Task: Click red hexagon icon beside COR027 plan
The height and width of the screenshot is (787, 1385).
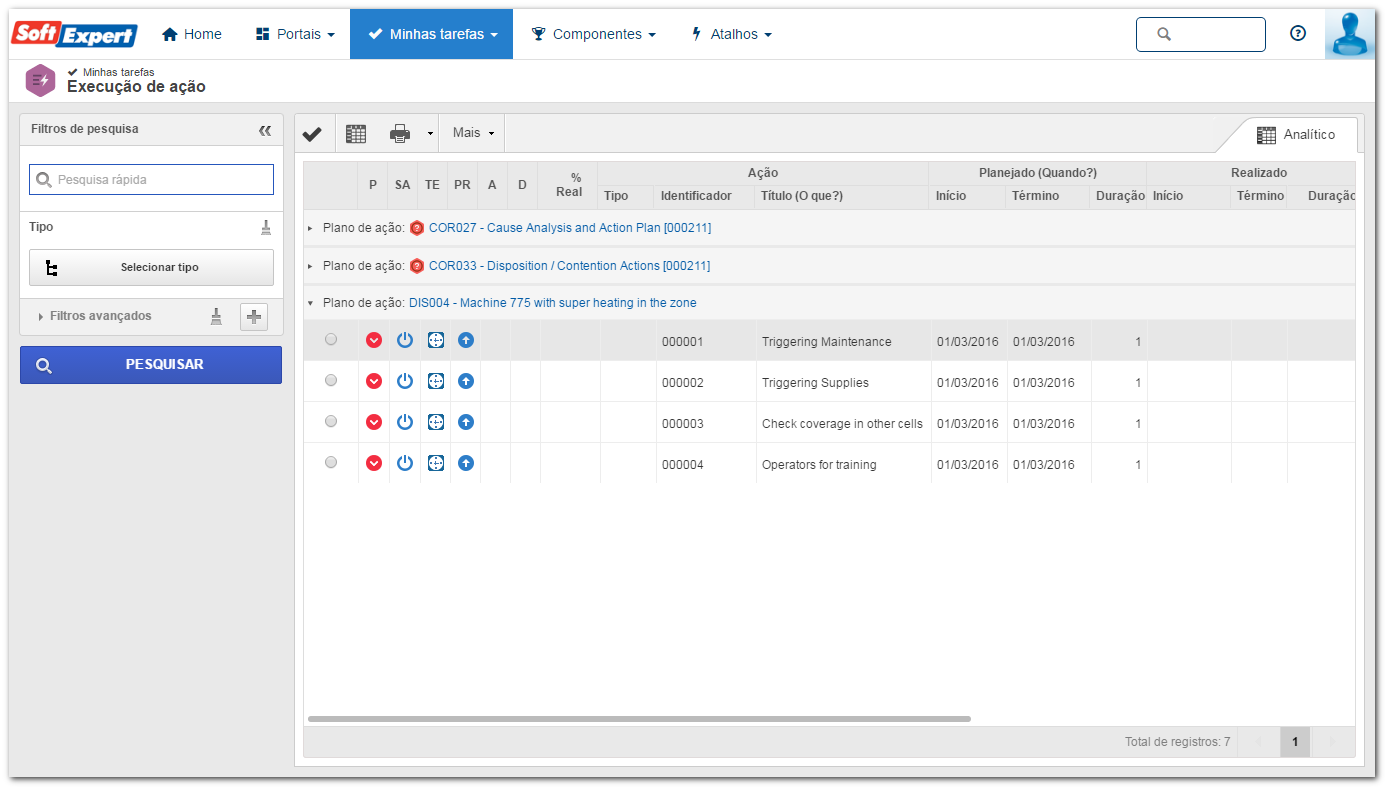Action: coord(417,228)
